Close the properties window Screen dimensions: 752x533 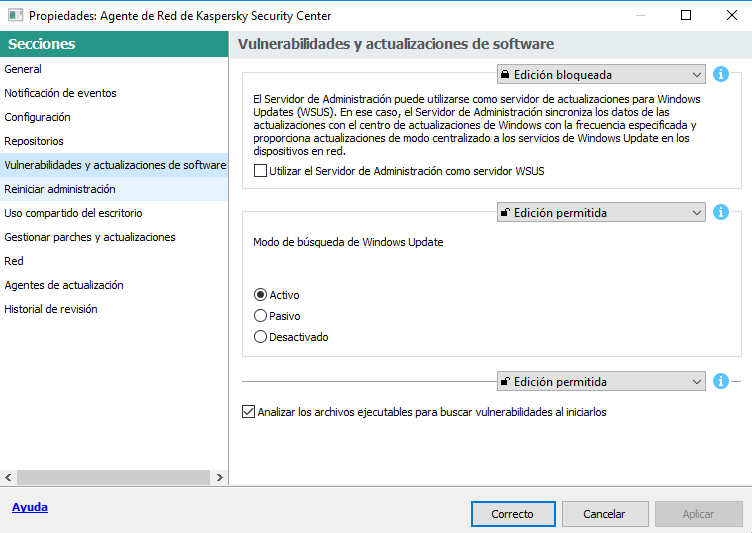731,15
